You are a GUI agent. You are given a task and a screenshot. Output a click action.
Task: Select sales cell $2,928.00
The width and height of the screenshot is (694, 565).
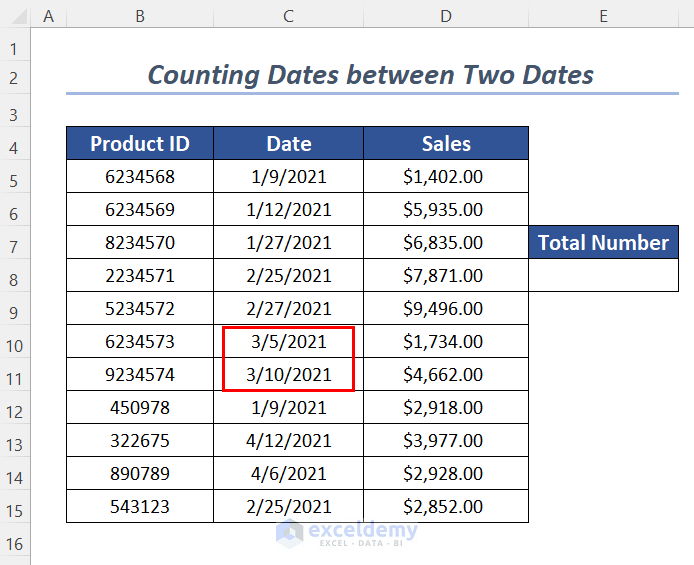[446, 473]
